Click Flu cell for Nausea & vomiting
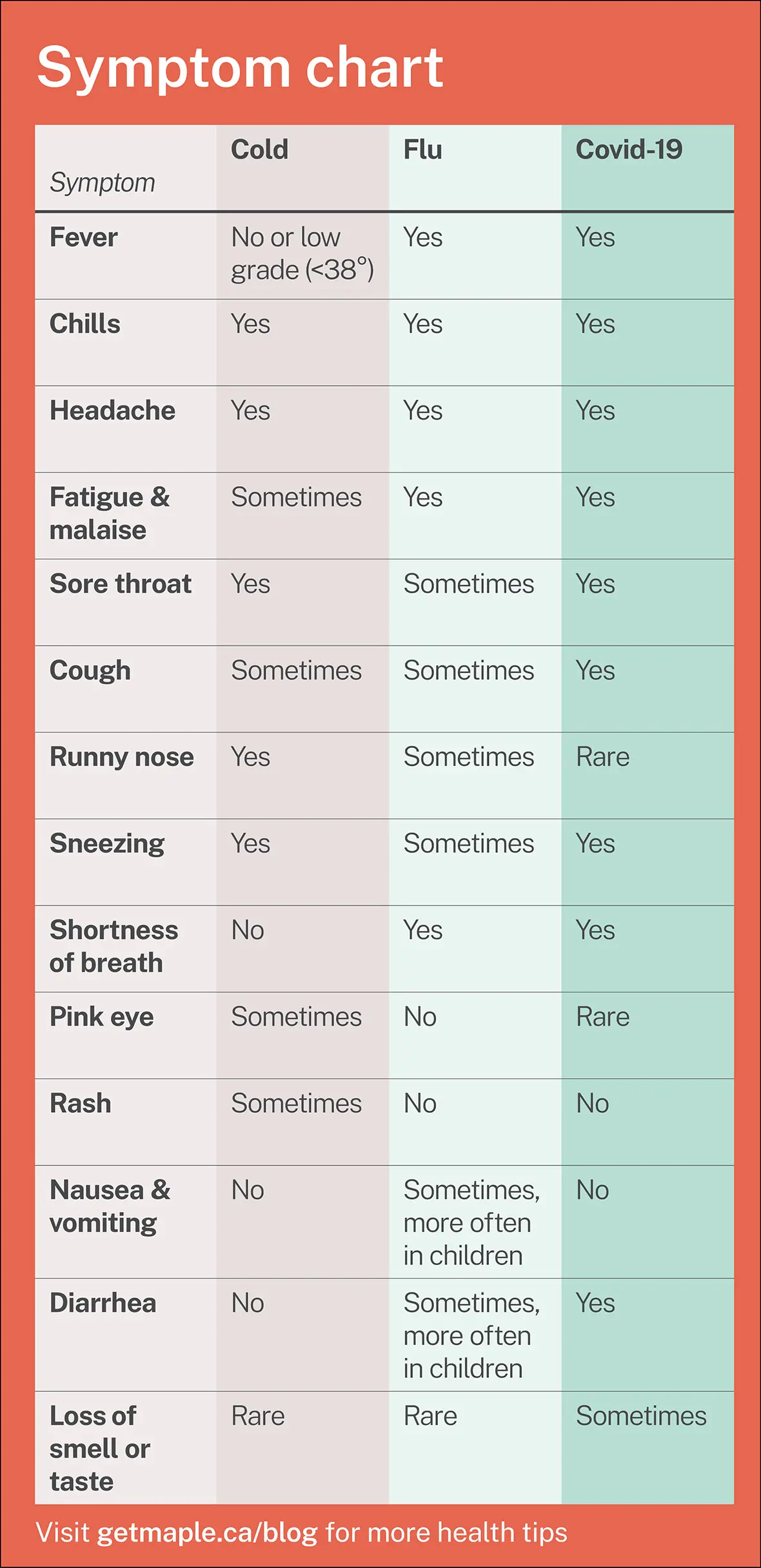This screenshot has height=1568, width=761. 471,1222
